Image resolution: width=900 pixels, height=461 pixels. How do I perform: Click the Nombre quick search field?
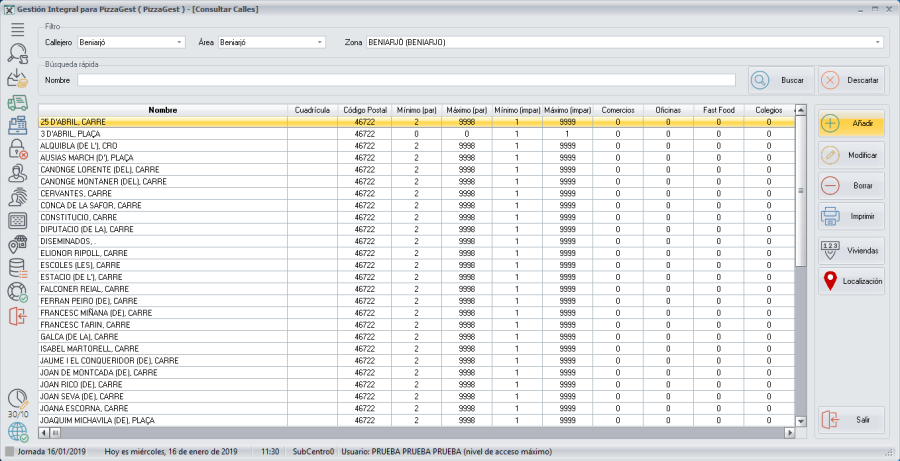coord(405,80)
